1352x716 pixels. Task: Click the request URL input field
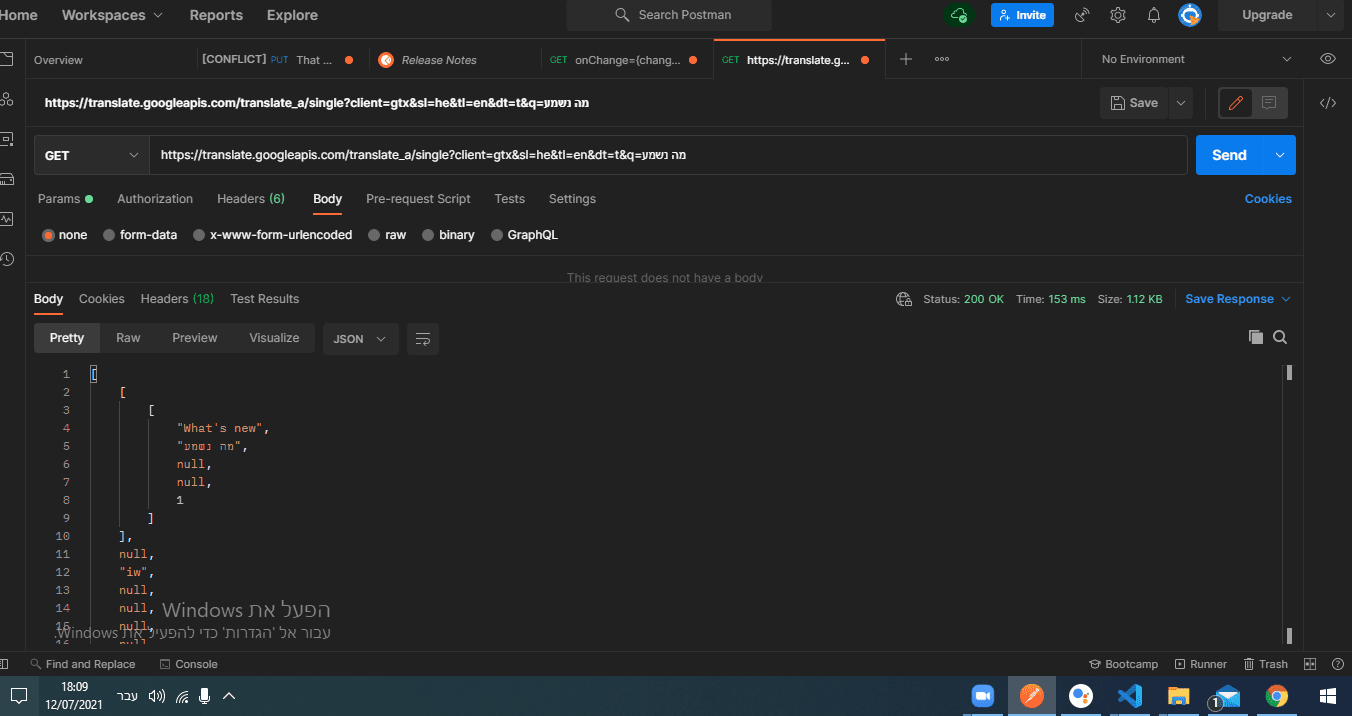pos(668,155)
